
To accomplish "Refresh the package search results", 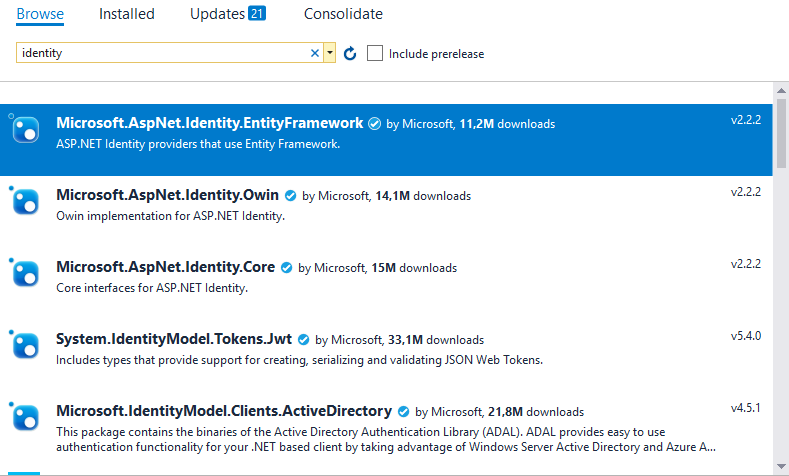I will 350,53.
